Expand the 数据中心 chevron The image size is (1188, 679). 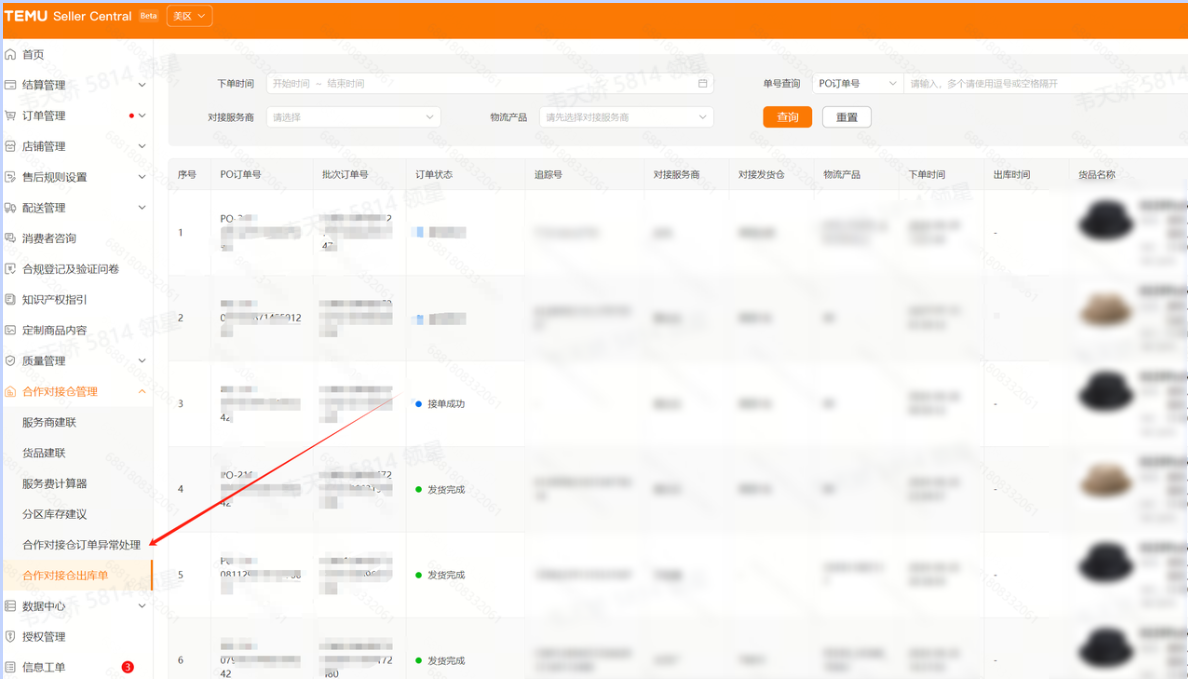pos(142,606)
